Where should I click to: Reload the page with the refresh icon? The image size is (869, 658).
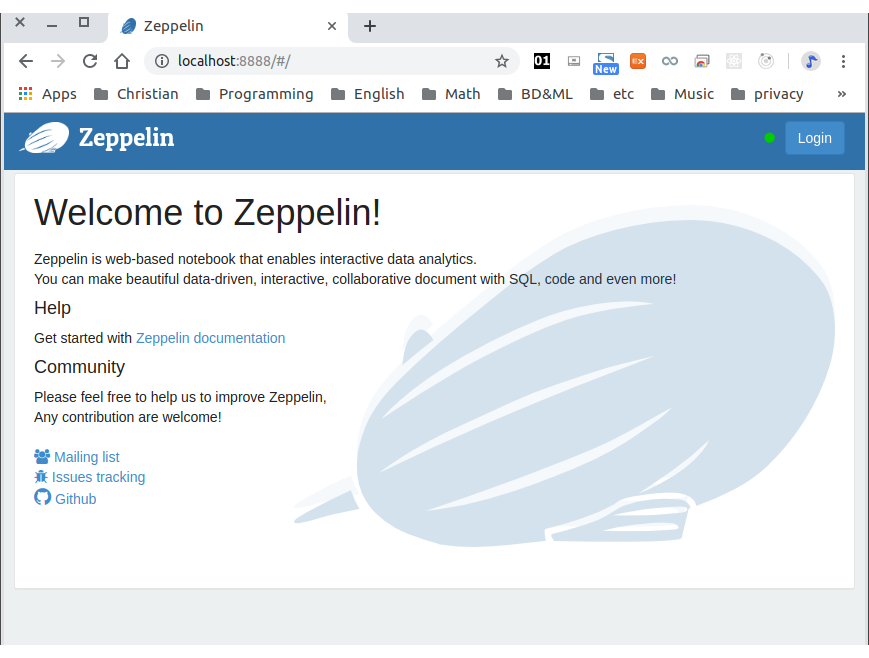coord(90,61)
